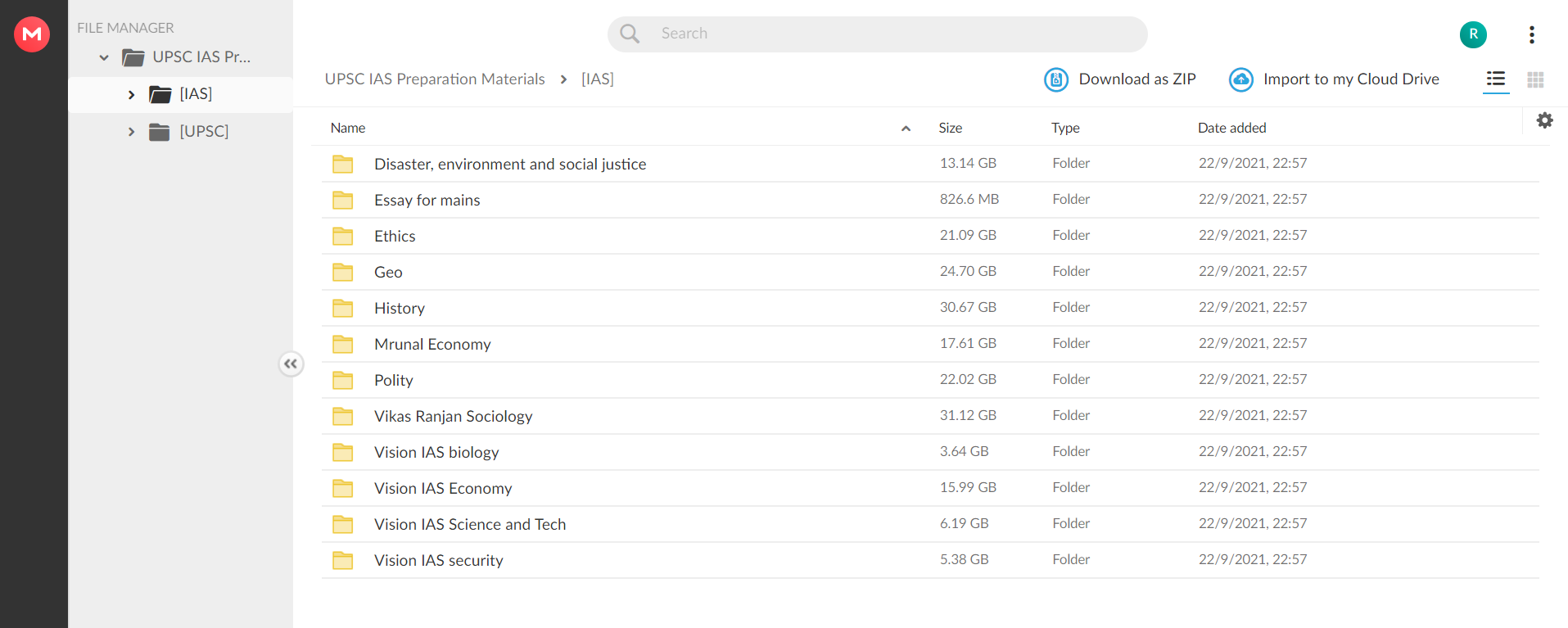1568x628 pixels.
Task: Open column settings gear icon
Action: [1544, 120]
